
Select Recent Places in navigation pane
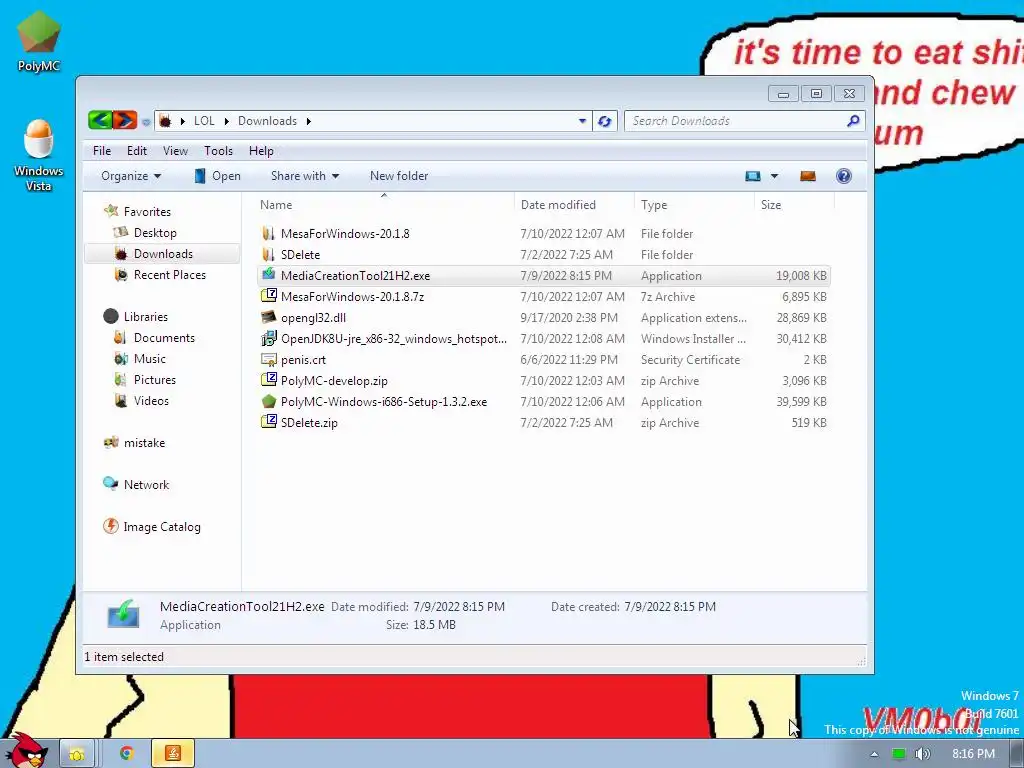coord(160,275)
